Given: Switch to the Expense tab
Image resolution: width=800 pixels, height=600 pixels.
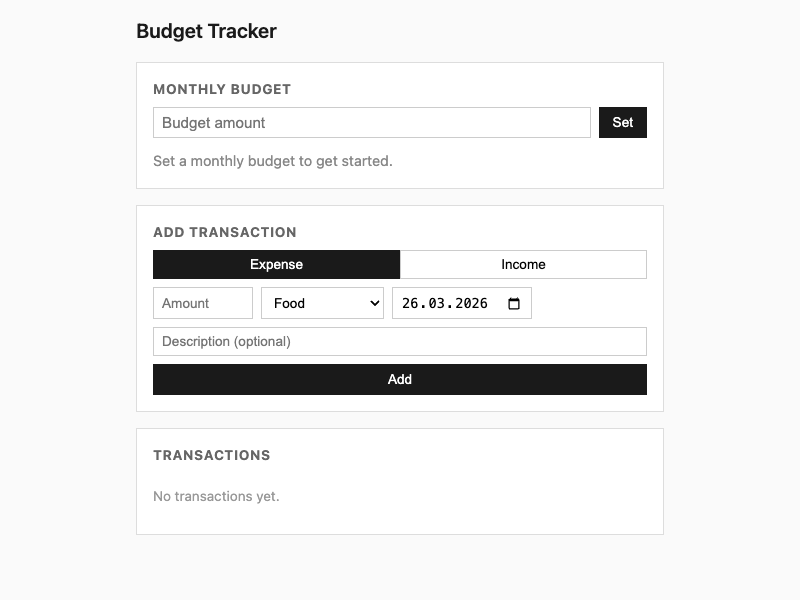Looking at the screenshot, I should pyautogui.click(x=275, y=264).
